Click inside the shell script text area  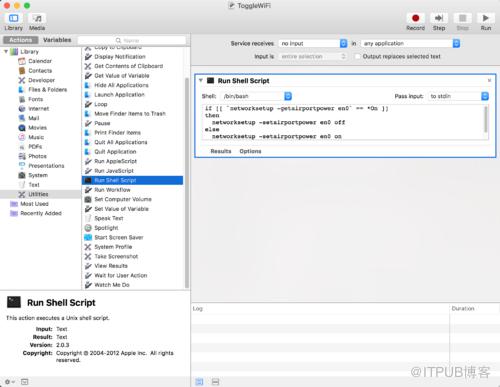tap(343, 122)
